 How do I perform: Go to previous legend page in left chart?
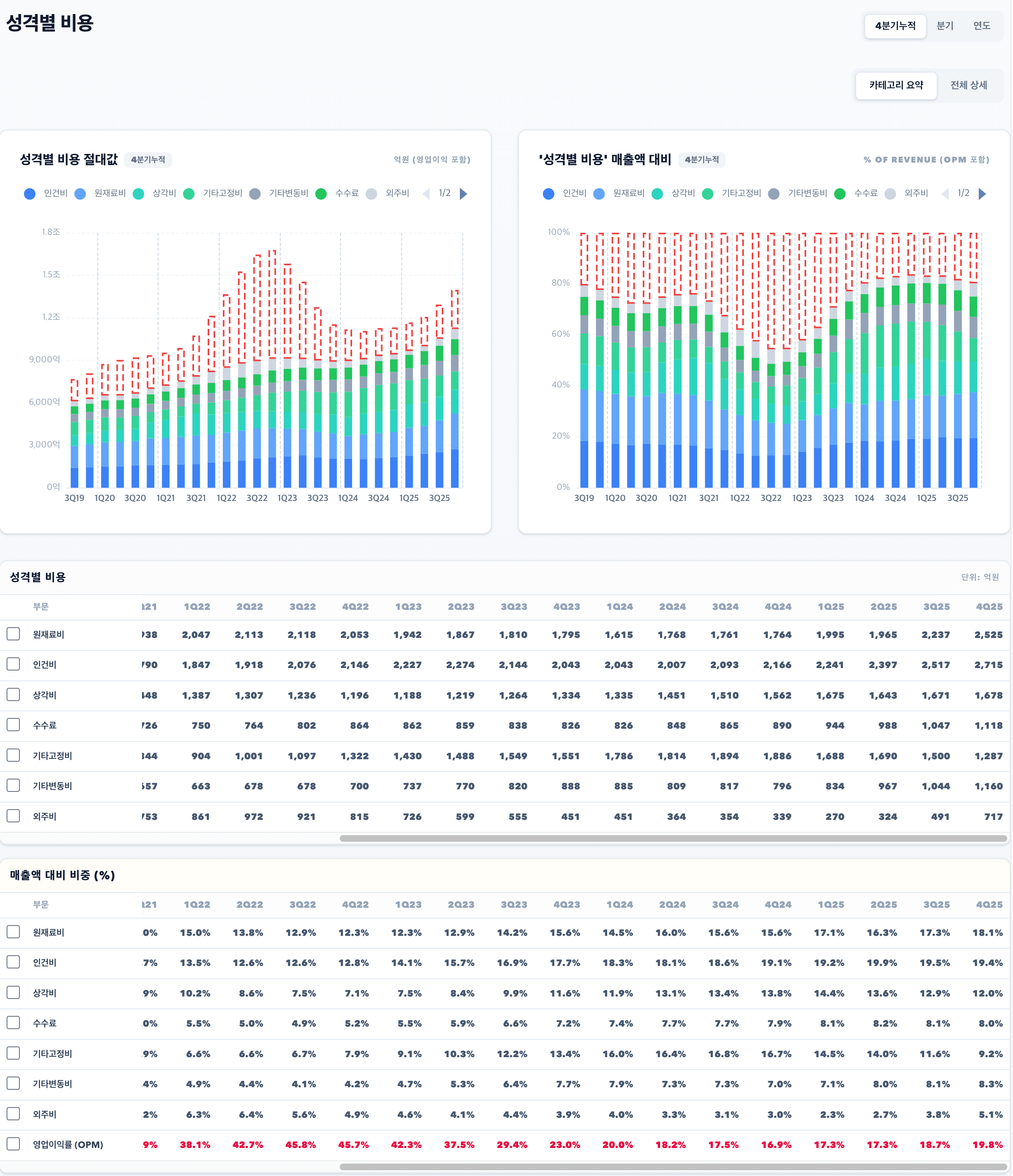(426, 194)
